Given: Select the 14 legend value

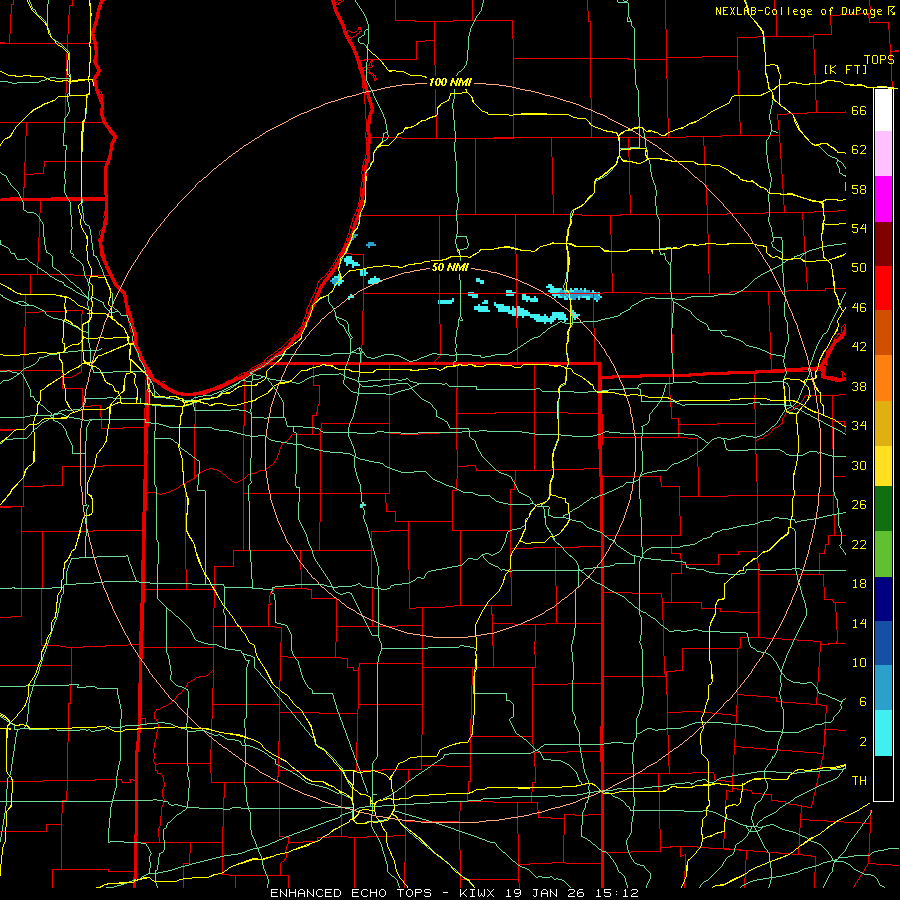Looking at the screenshot, I should 859,623.
